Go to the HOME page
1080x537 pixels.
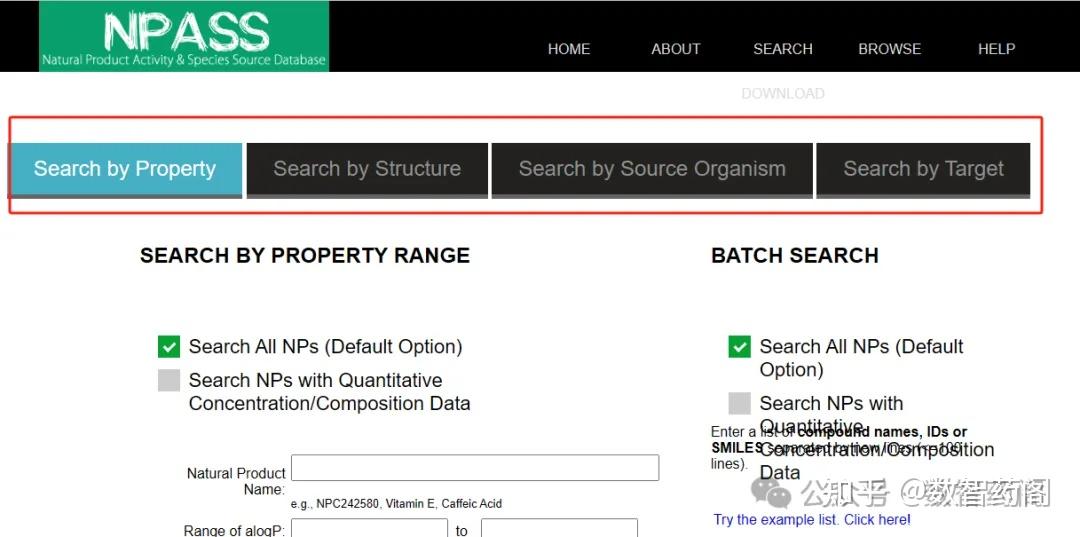[569, 49]
